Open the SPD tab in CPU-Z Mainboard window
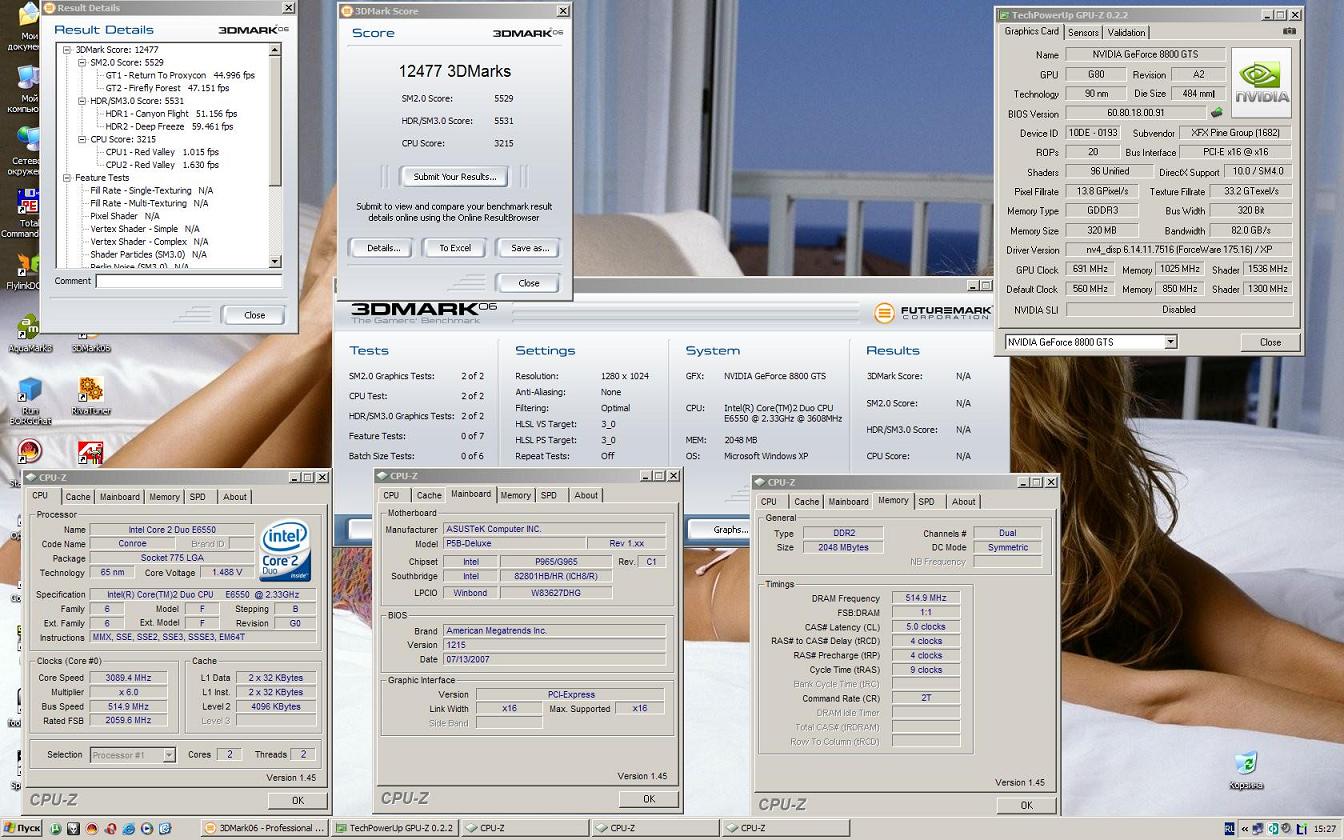This screenshot has width=1344, height=840. [x=549, y=495]
